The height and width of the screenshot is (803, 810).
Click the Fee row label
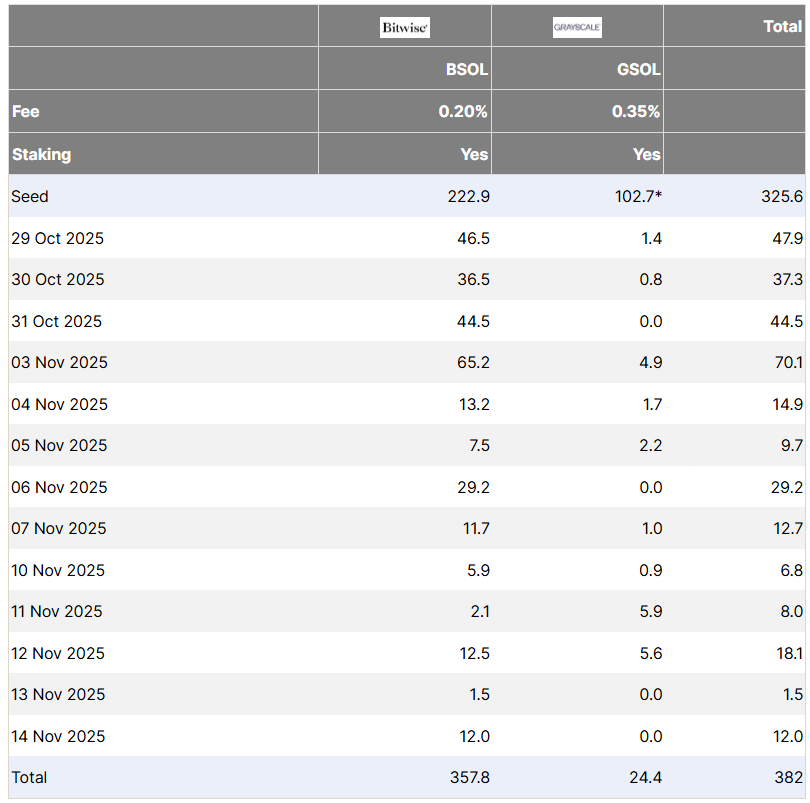click(26, 111)
